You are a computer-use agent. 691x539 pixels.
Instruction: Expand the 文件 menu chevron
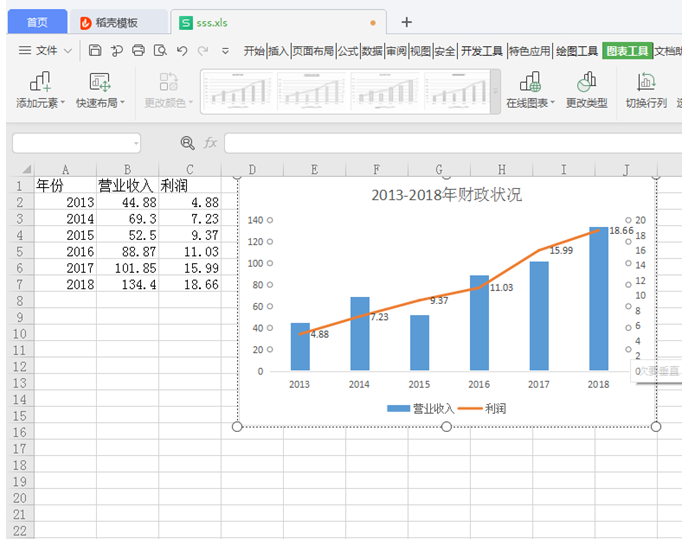68,51
